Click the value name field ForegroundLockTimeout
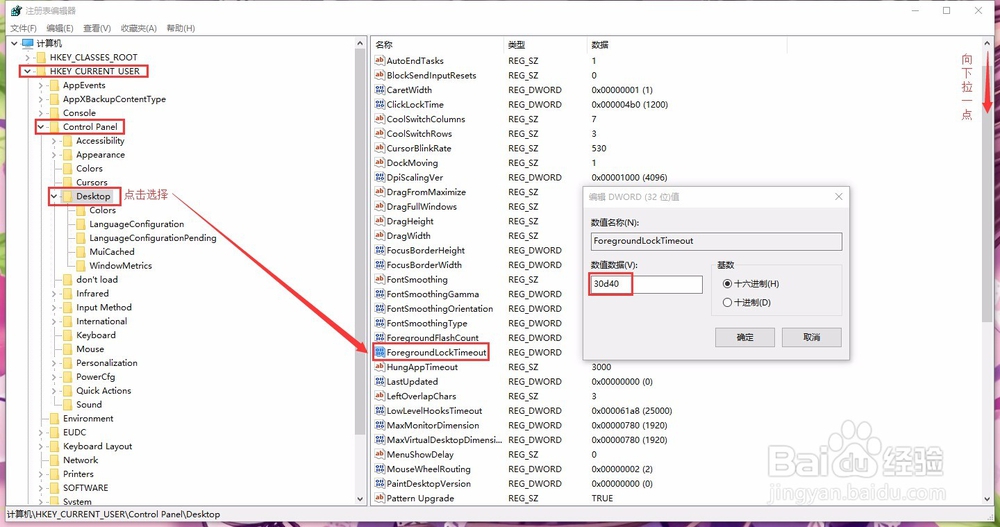Viewport: 1000px width, 527px height. pos(716,241)
